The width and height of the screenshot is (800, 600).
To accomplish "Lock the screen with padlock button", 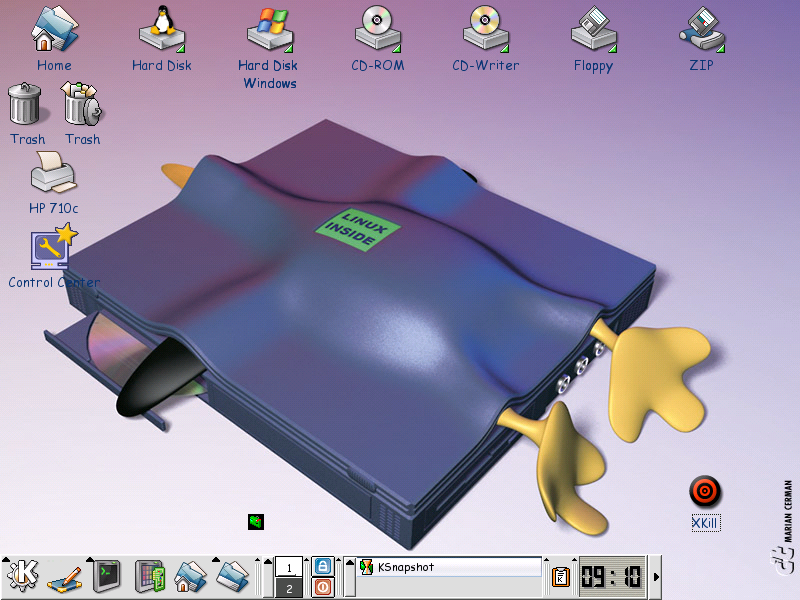I will [x=322, y=566].
